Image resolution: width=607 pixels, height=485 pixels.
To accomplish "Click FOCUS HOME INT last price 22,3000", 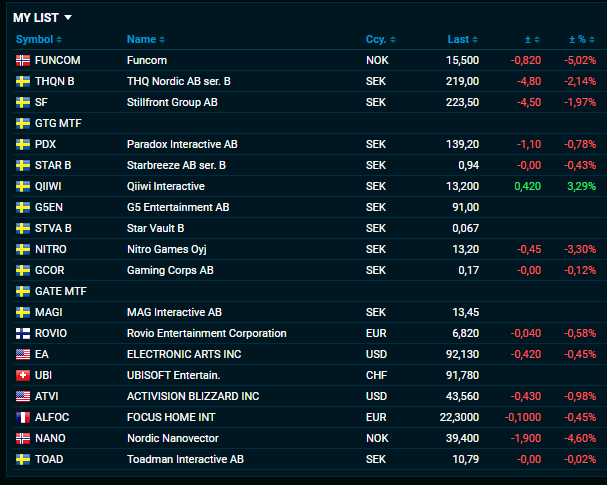I will pos(460,417).
